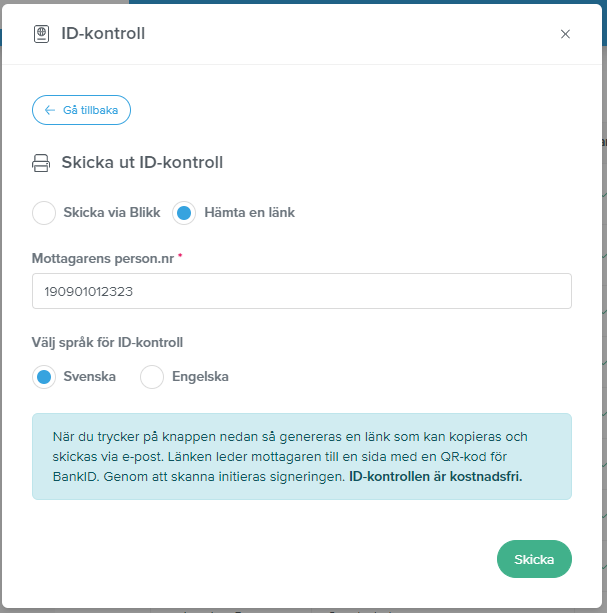Click the printer icon beside Skicka ut ID-kontroll

click(x=41, y=163)
